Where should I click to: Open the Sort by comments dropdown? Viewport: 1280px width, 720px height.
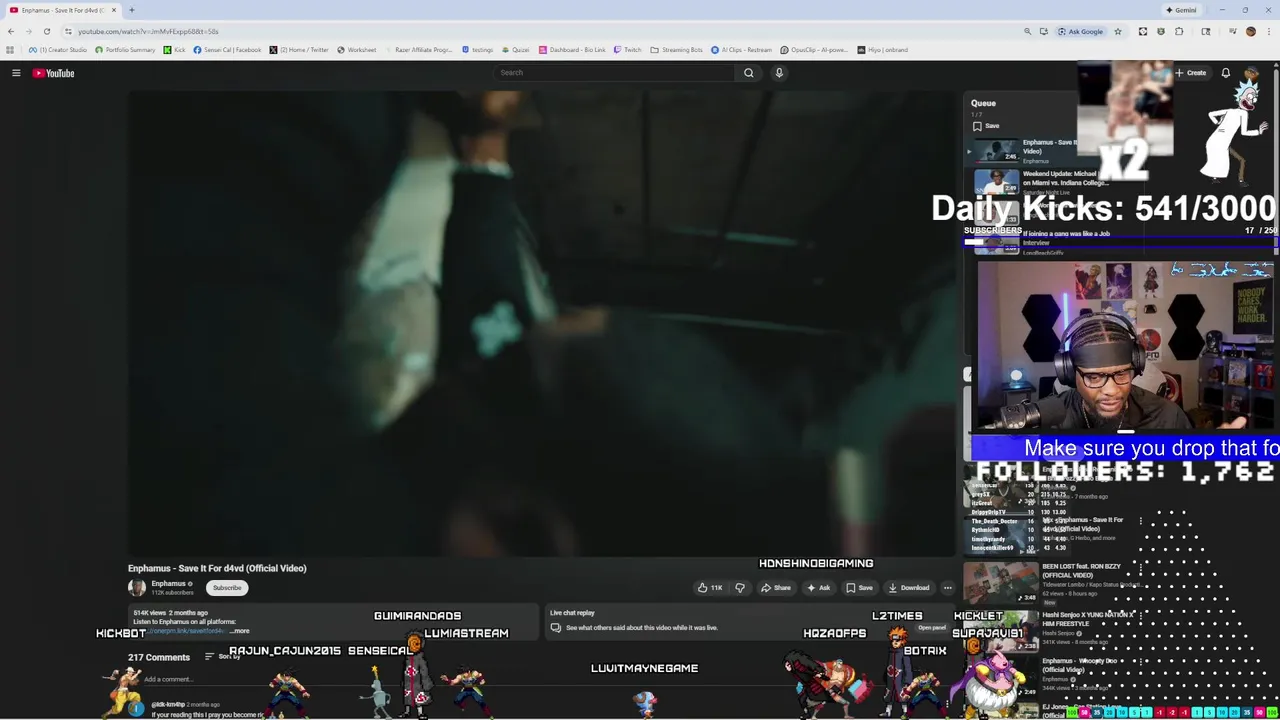point(222,657)
